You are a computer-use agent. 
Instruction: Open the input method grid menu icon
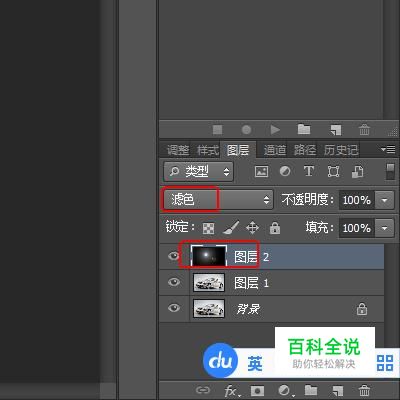click(x=385, y=363)
